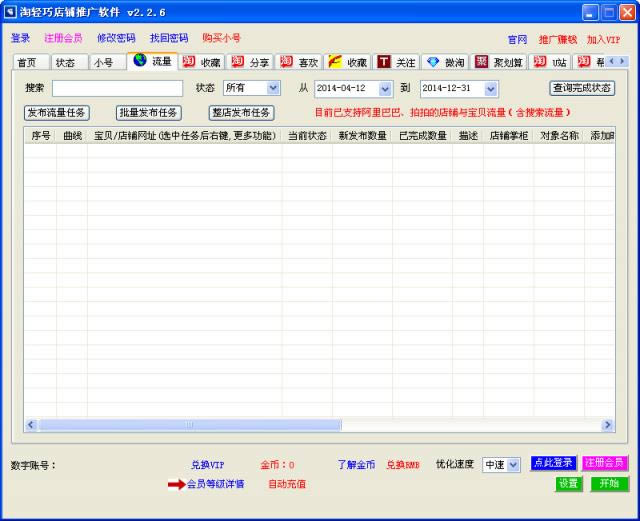Click the 发布流量任务 button
The width and height of the screenshot is (640, 521).
pyautogui.click(x=57, y=113)
